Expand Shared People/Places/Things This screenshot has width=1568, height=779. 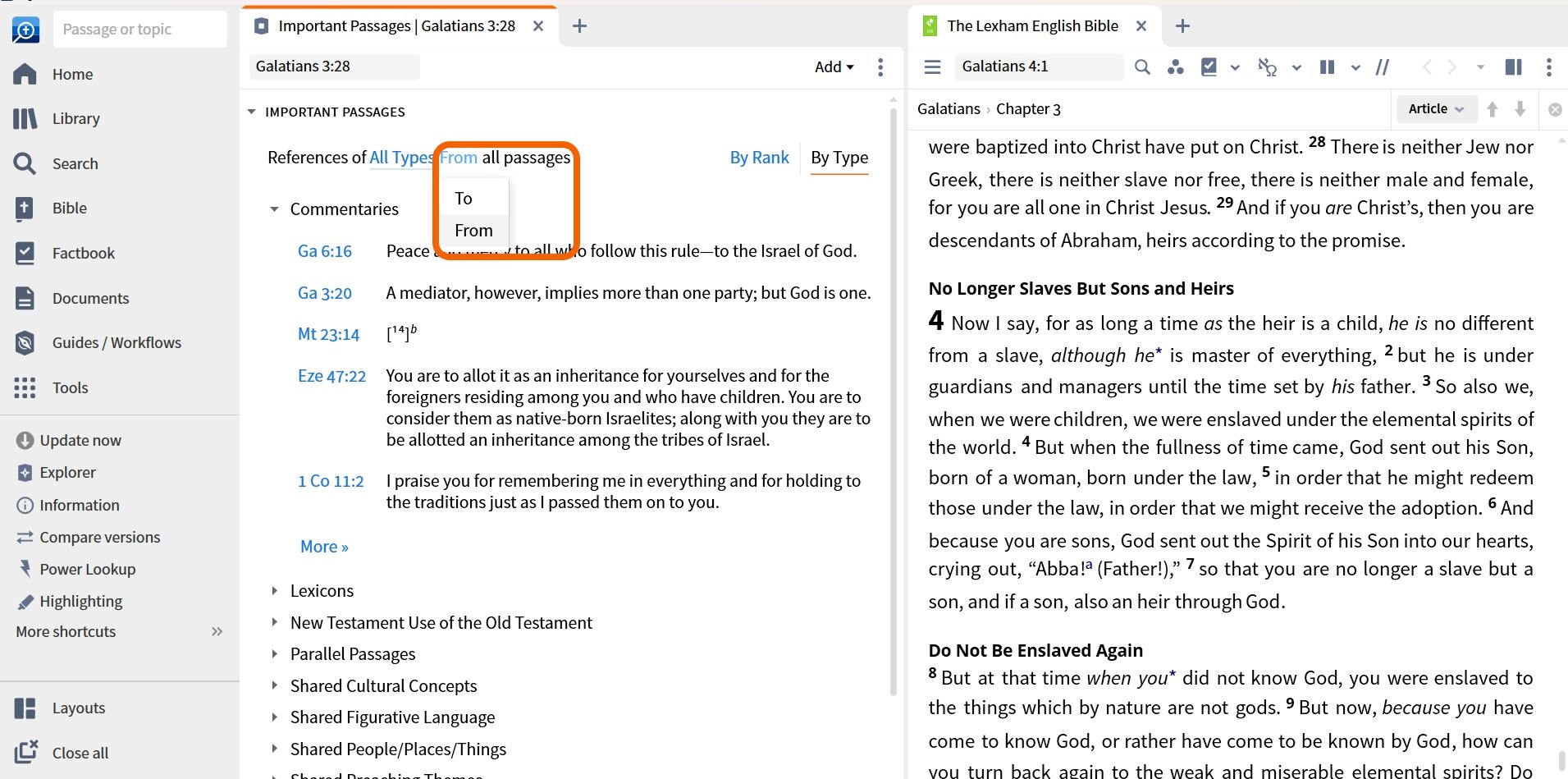[275, 749]
